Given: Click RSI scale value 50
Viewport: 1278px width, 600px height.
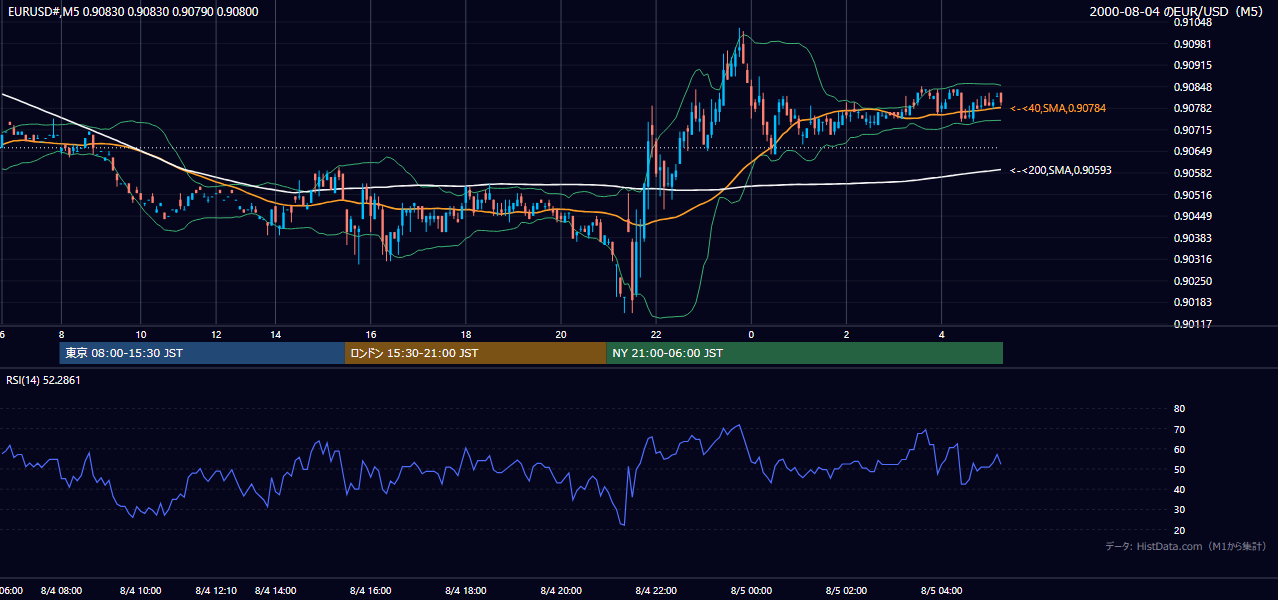Looking at the screenshot, I should [x=1179, y=469].
